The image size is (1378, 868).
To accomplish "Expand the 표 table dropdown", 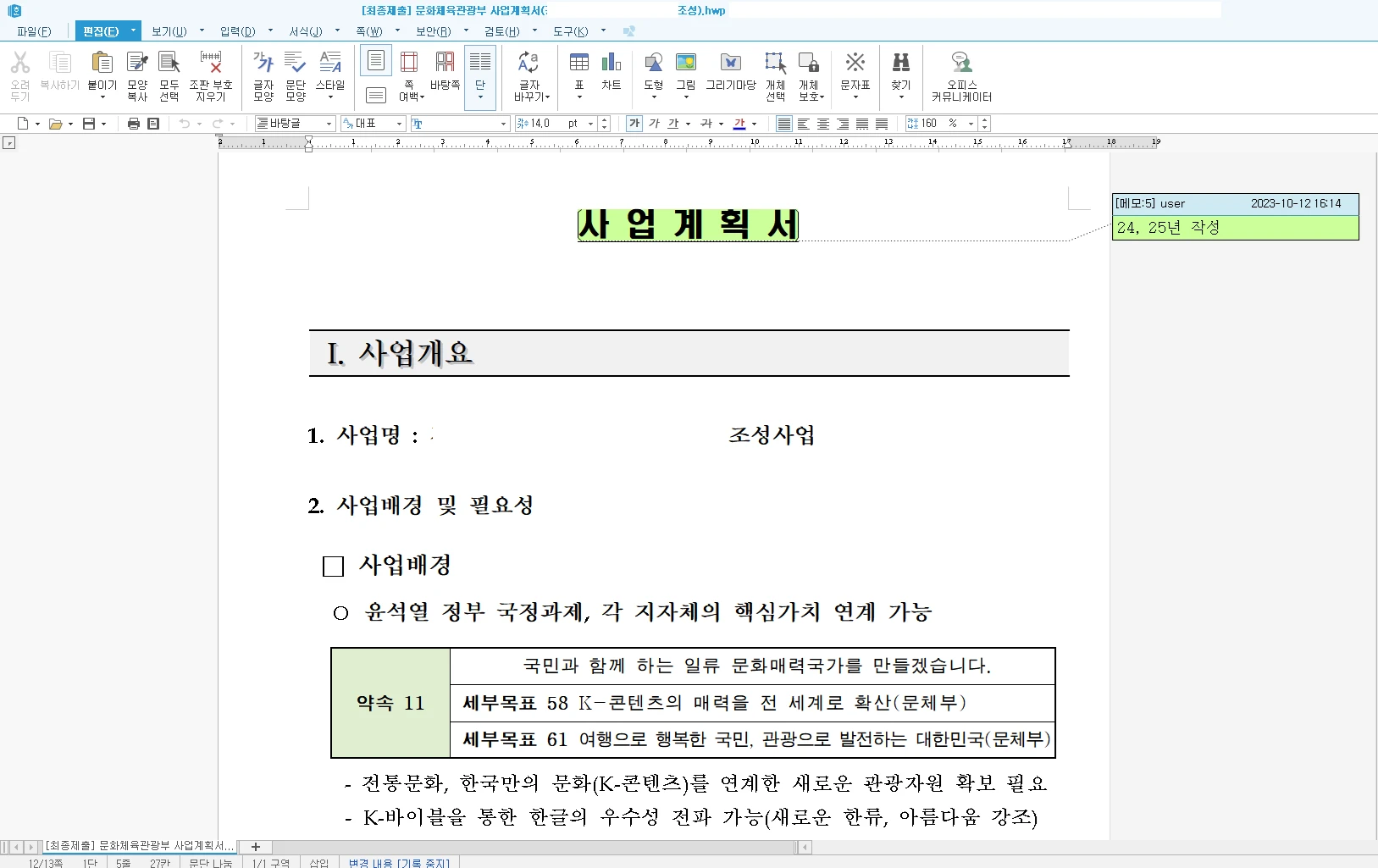I will [579, 97].
